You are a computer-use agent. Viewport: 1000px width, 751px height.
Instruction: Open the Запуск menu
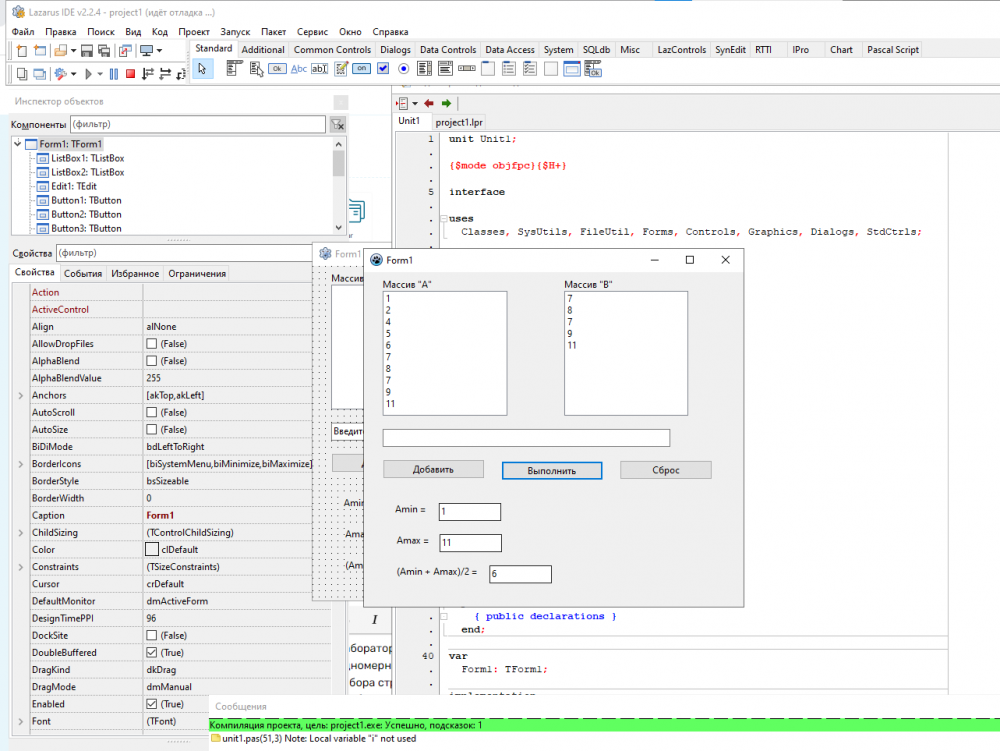tap(235, 32)
